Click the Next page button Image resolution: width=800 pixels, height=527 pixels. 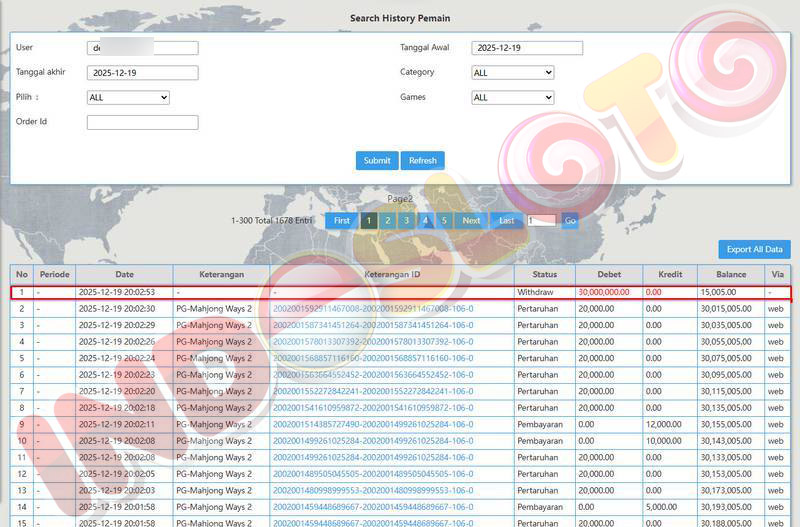tap(471, 220)
